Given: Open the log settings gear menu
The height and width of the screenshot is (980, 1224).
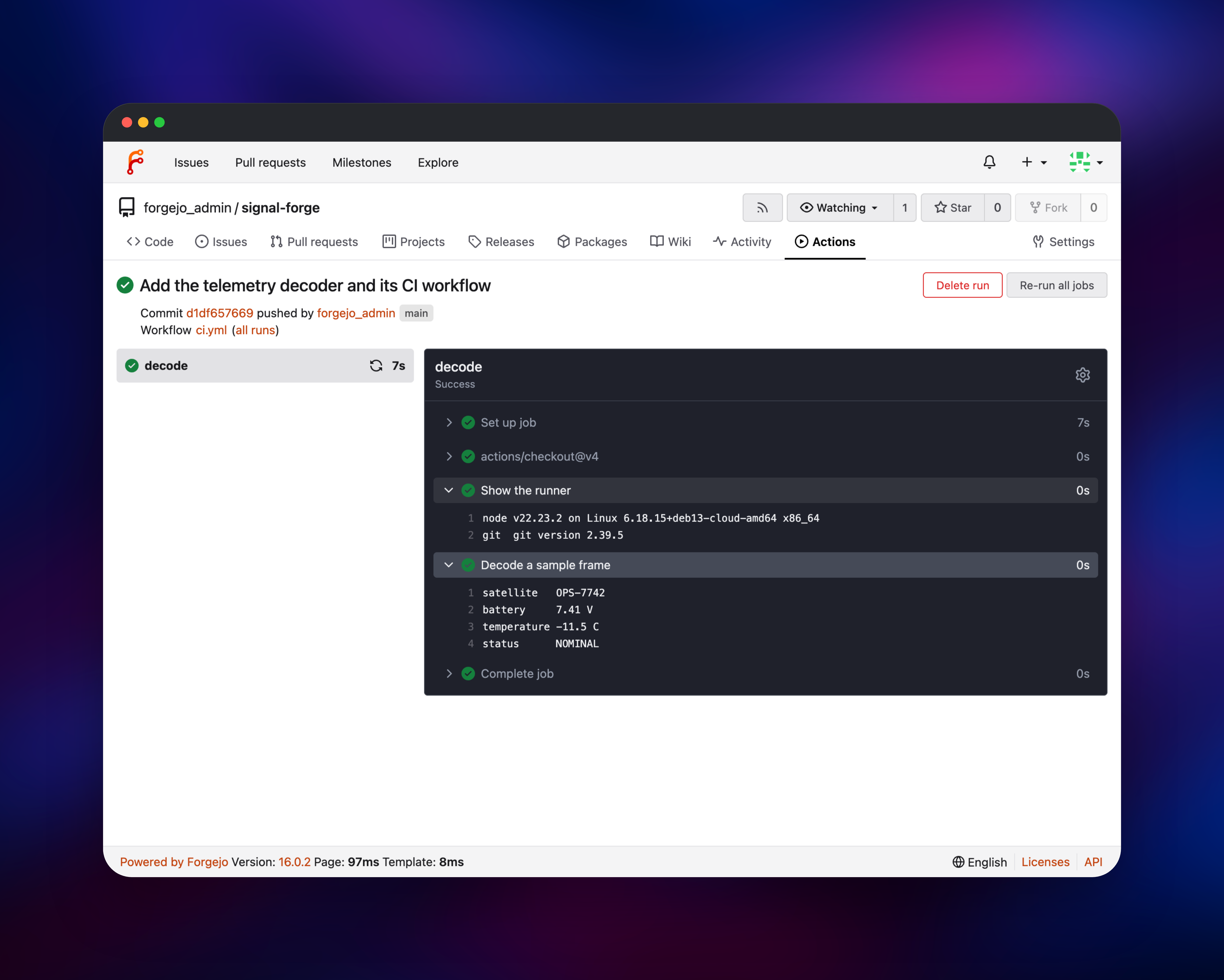Looking at the screenshot, I should point(1083,375).
